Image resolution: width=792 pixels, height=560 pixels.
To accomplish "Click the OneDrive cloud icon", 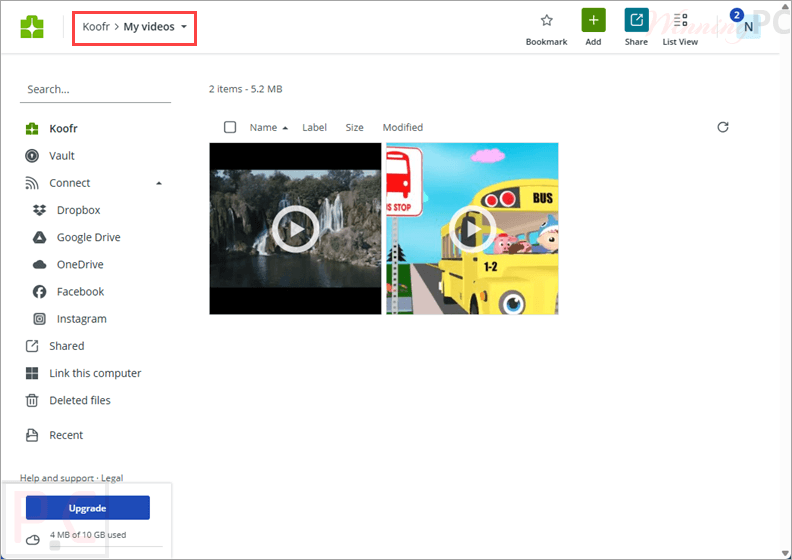I will tap(39, 265).
